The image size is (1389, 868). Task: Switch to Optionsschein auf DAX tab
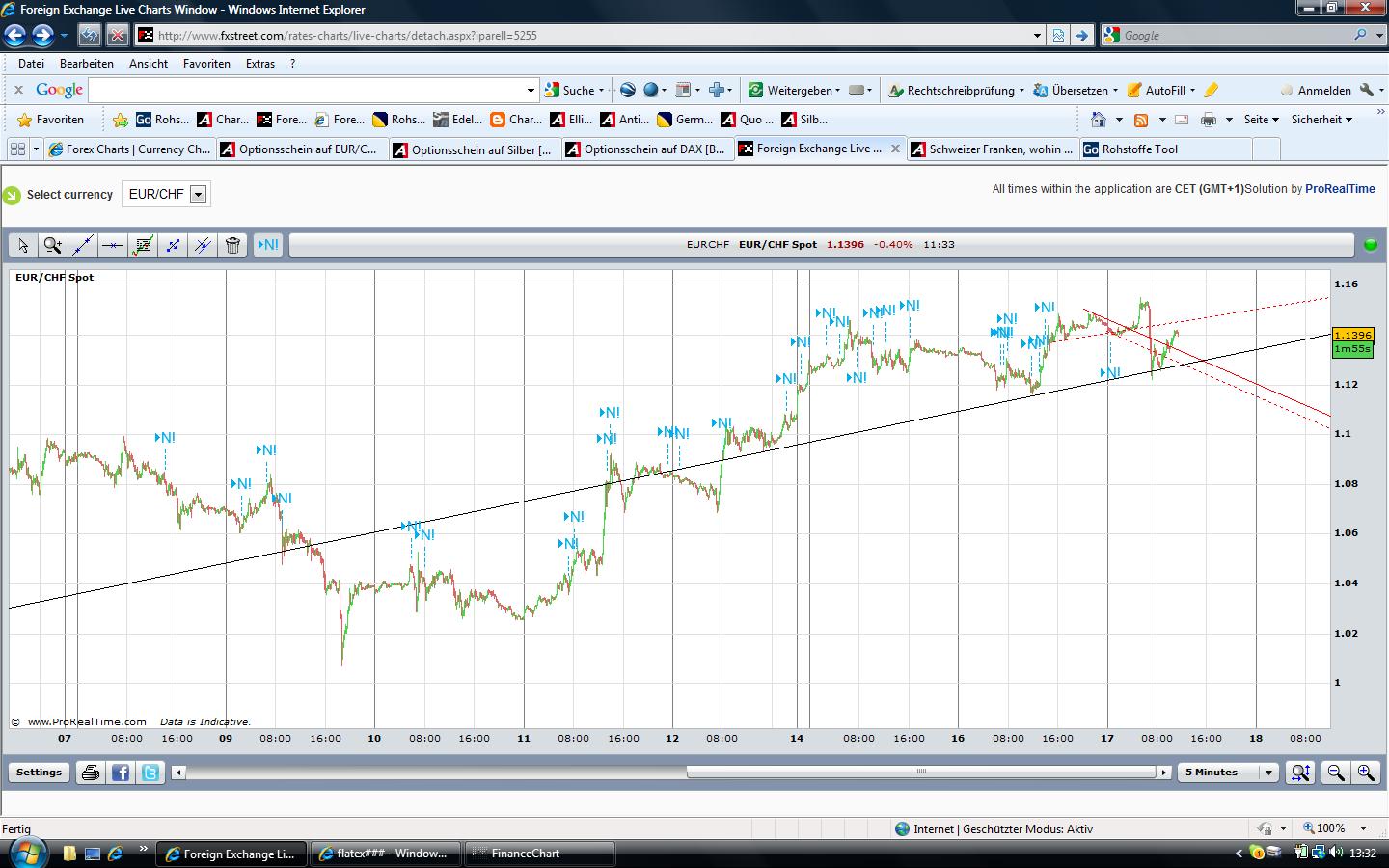click(646, 149)
